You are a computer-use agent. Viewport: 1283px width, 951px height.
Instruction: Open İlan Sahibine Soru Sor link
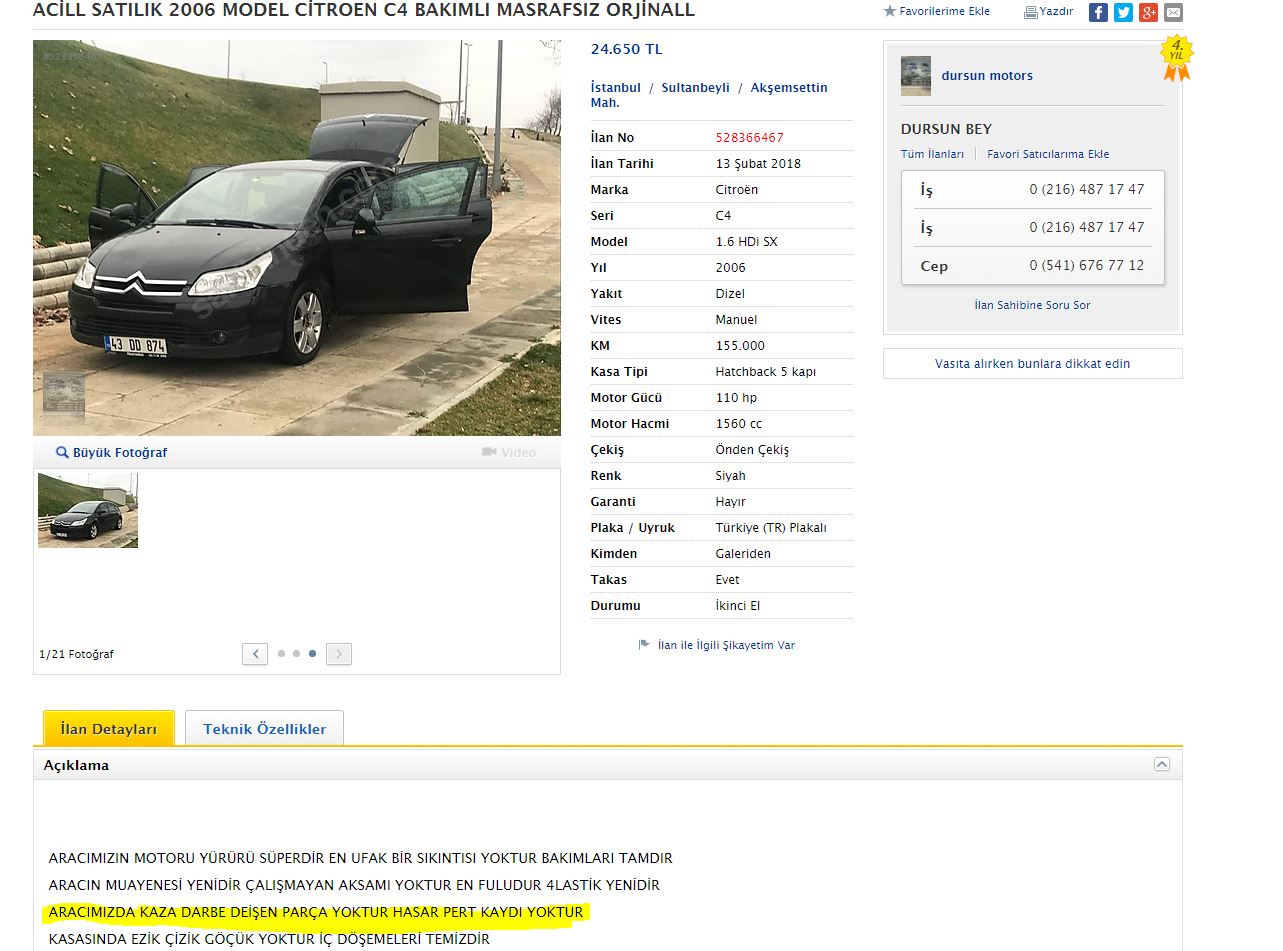click(x=1033, y=305)
